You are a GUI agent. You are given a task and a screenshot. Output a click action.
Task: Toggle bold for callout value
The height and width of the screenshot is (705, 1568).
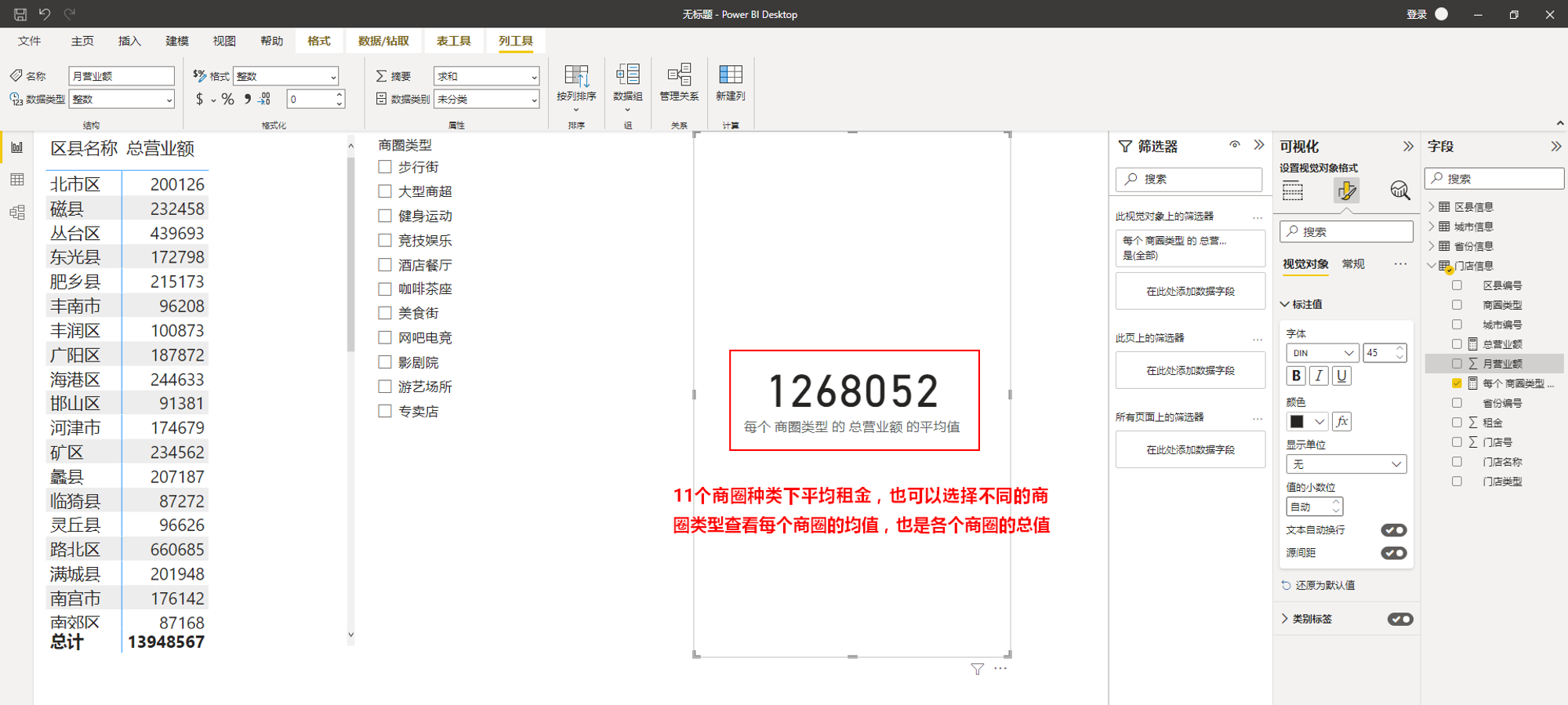coord(1296,376)
